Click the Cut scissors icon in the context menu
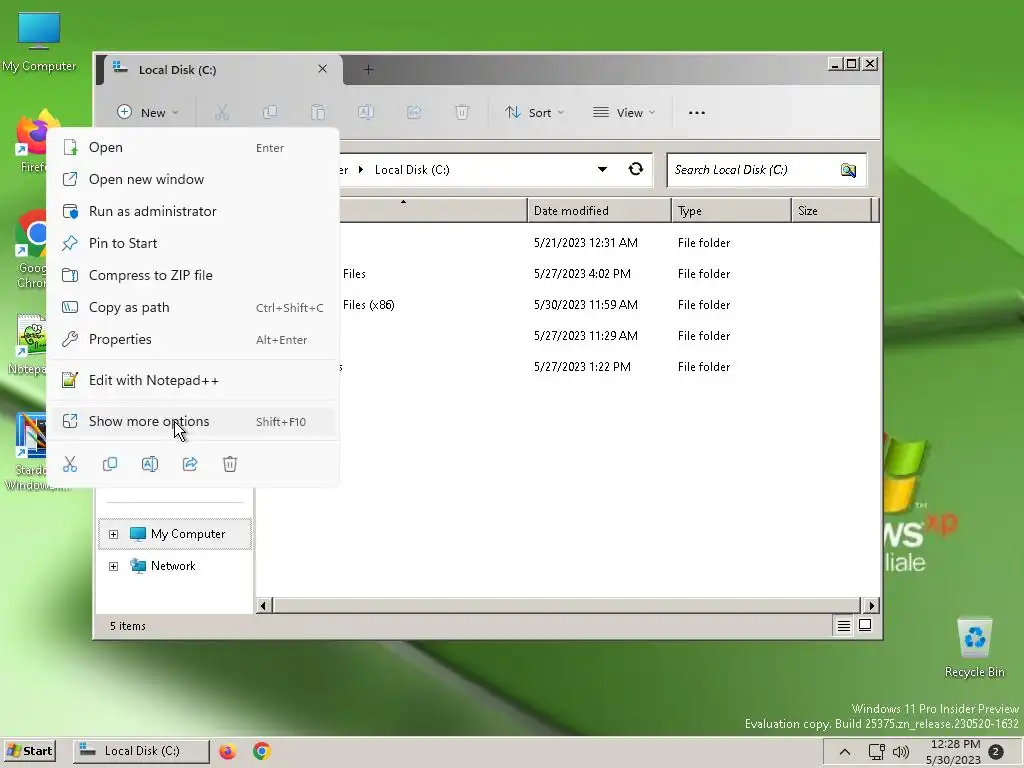This screenshot has width=1024, height=768. click(70, 464)
